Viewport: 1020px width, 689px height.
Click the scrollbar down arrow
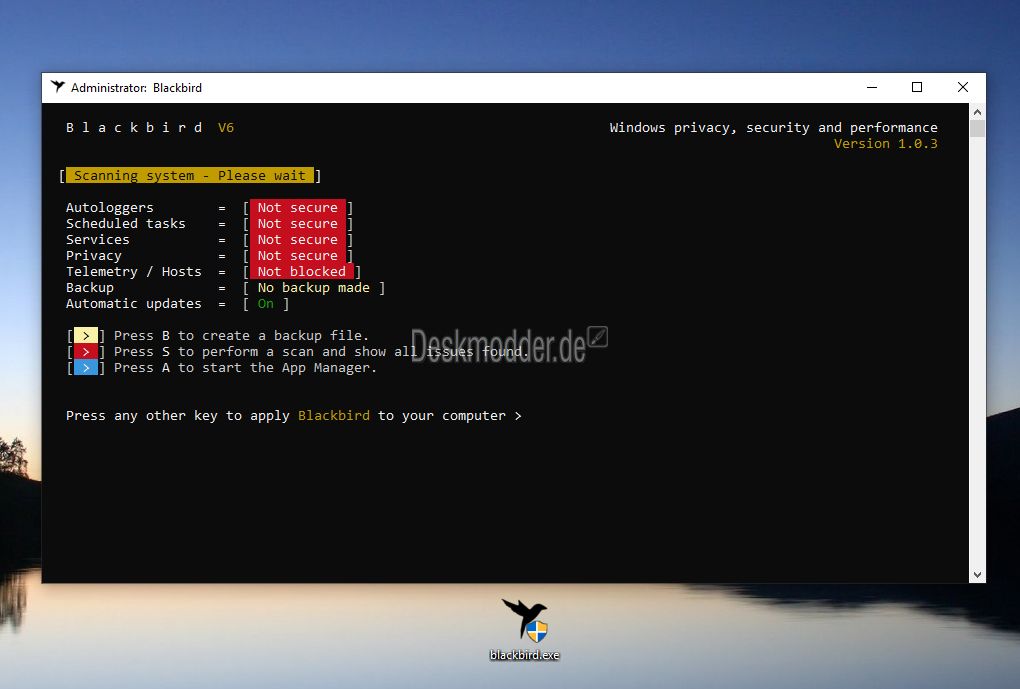(x=977, y=574)
